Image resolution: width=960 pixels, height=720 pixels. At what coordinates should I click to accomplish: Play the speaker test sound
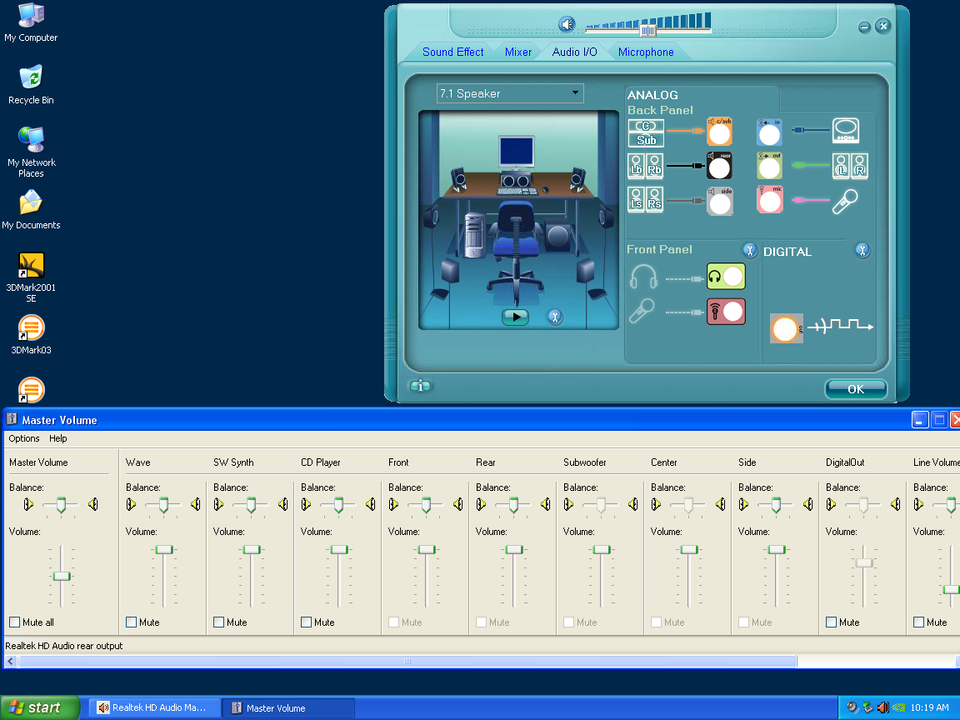[x=515, y=317]
